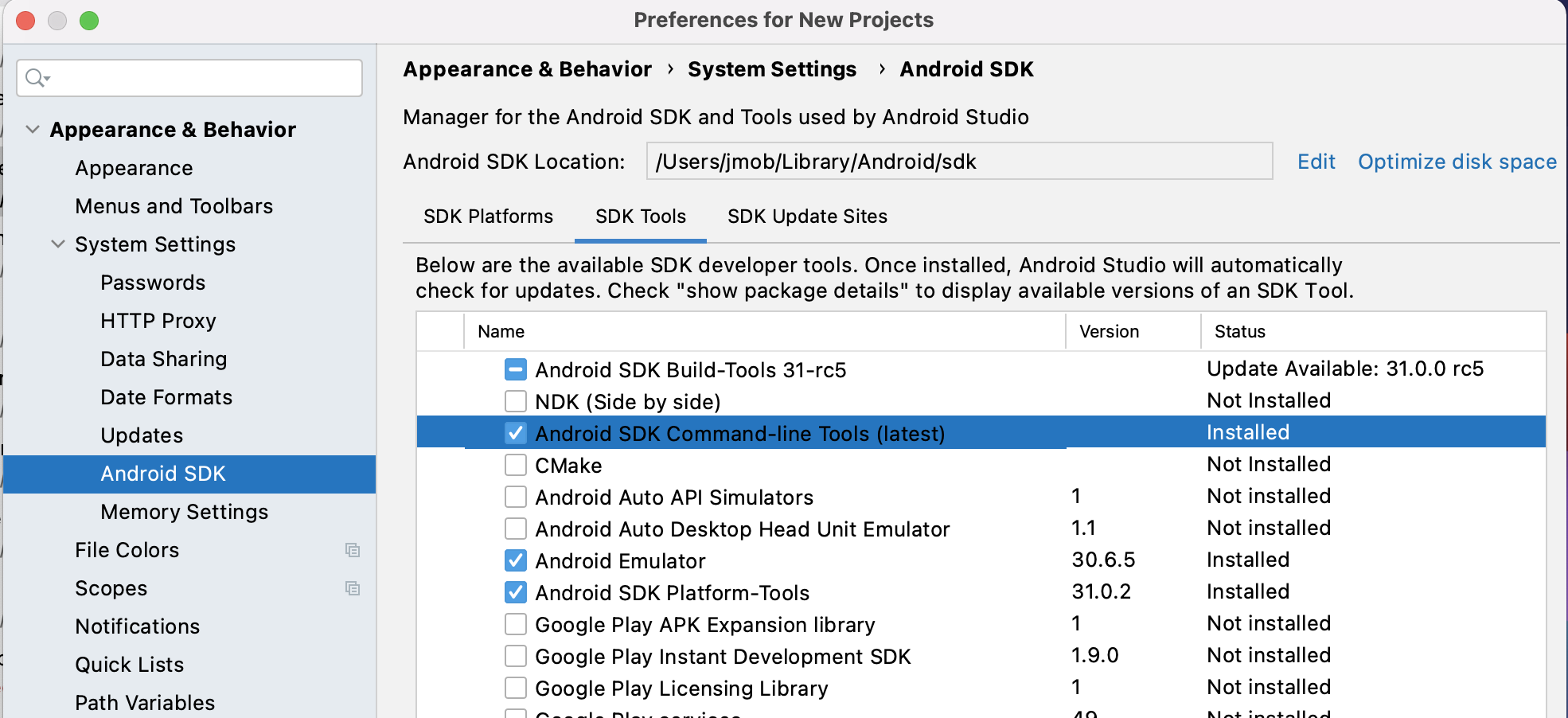Viewport: 1568px width, 718px height.
Task: Uncheck Android SDK Platform-Tools checkbox
Action: click(516, 592)
